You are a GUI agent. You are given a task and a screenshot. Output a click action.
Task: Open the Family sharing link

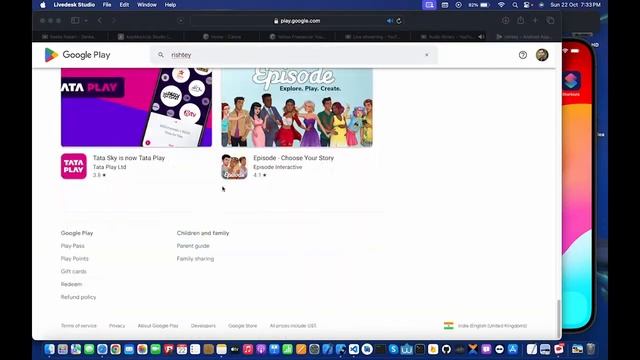195,258
